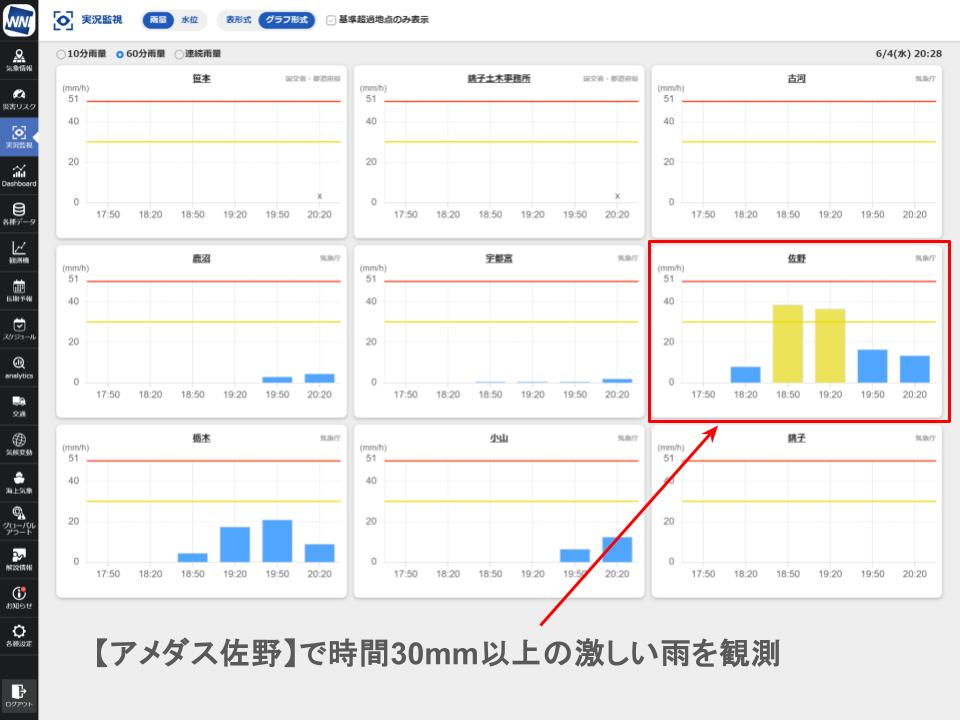Open the 気象情報 sidebar icon
Viewport: 960px width, 720px height.
pyautogui.click(x=19, y=59)
